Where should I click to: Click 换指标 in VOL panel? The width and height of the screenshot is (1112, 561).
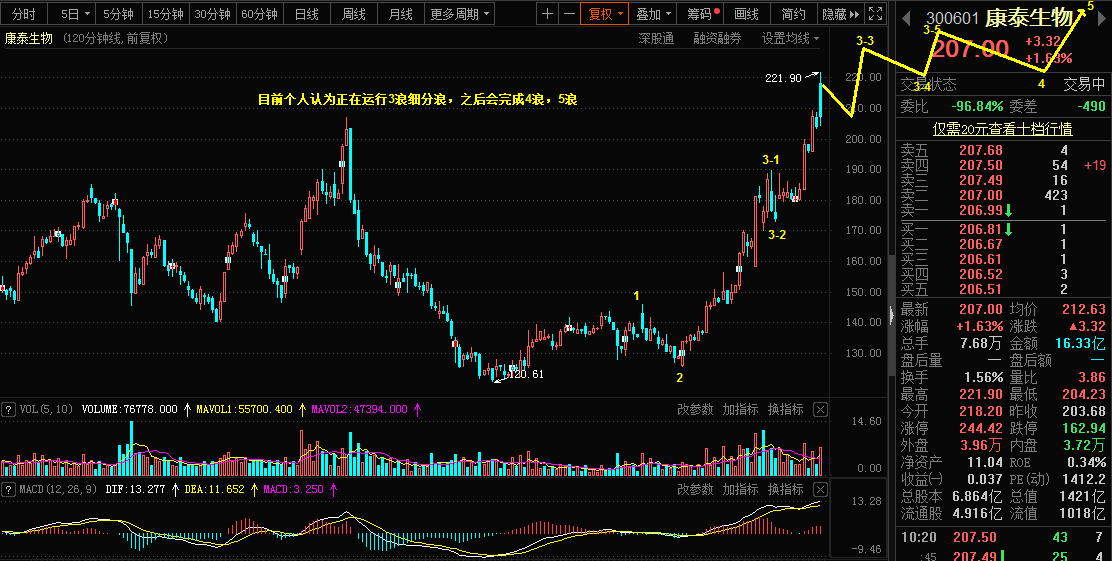tap(786, 409)
